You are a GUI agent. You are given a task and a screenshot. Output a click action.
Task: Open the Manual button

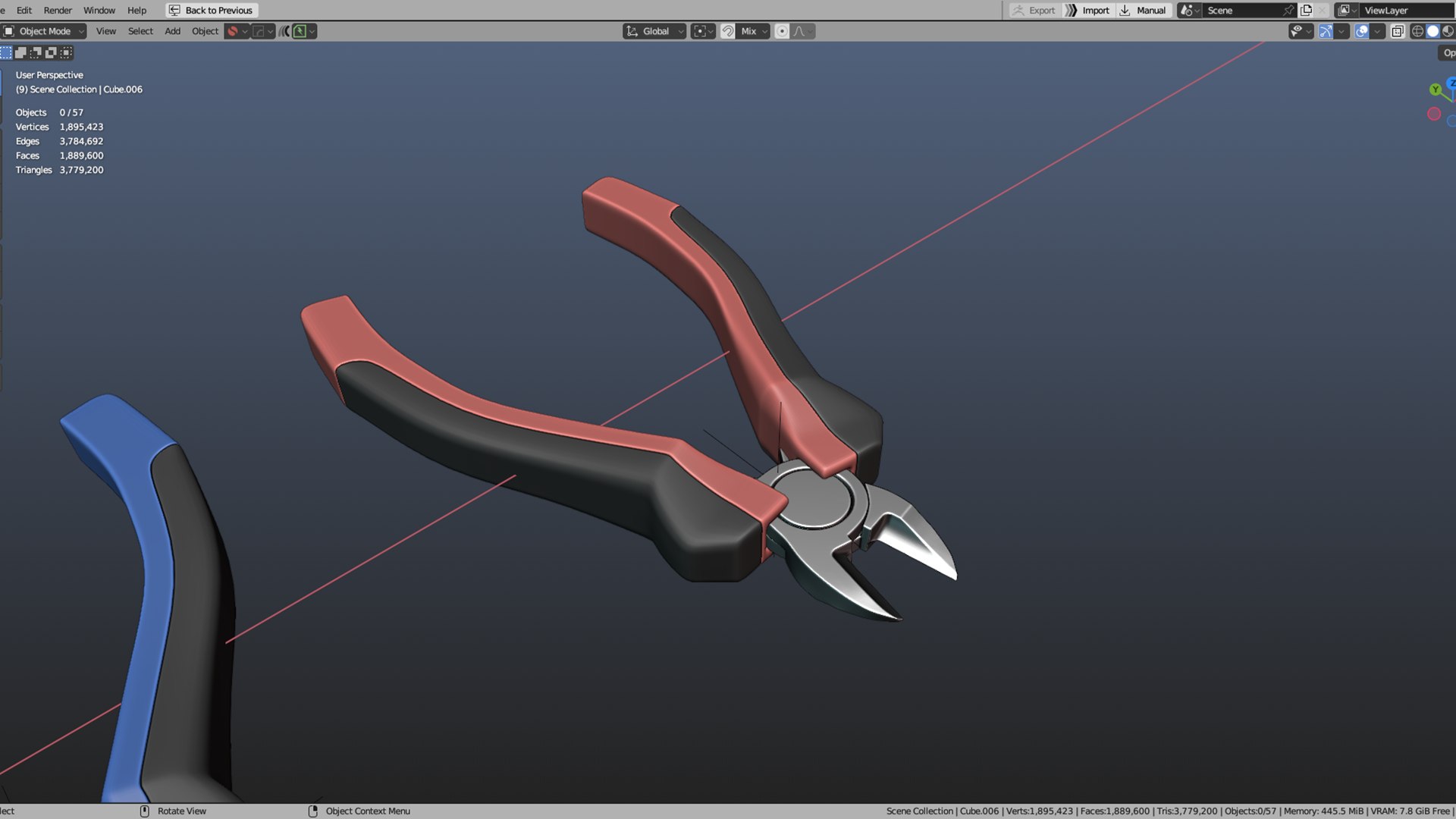1144,11
